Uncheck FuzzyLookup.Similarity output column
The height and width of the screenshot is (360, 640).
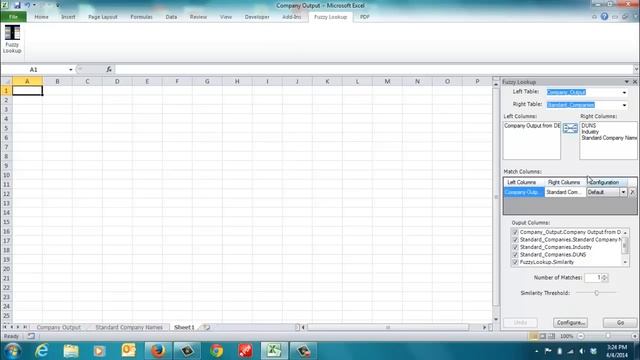click(x=515, y=262)
